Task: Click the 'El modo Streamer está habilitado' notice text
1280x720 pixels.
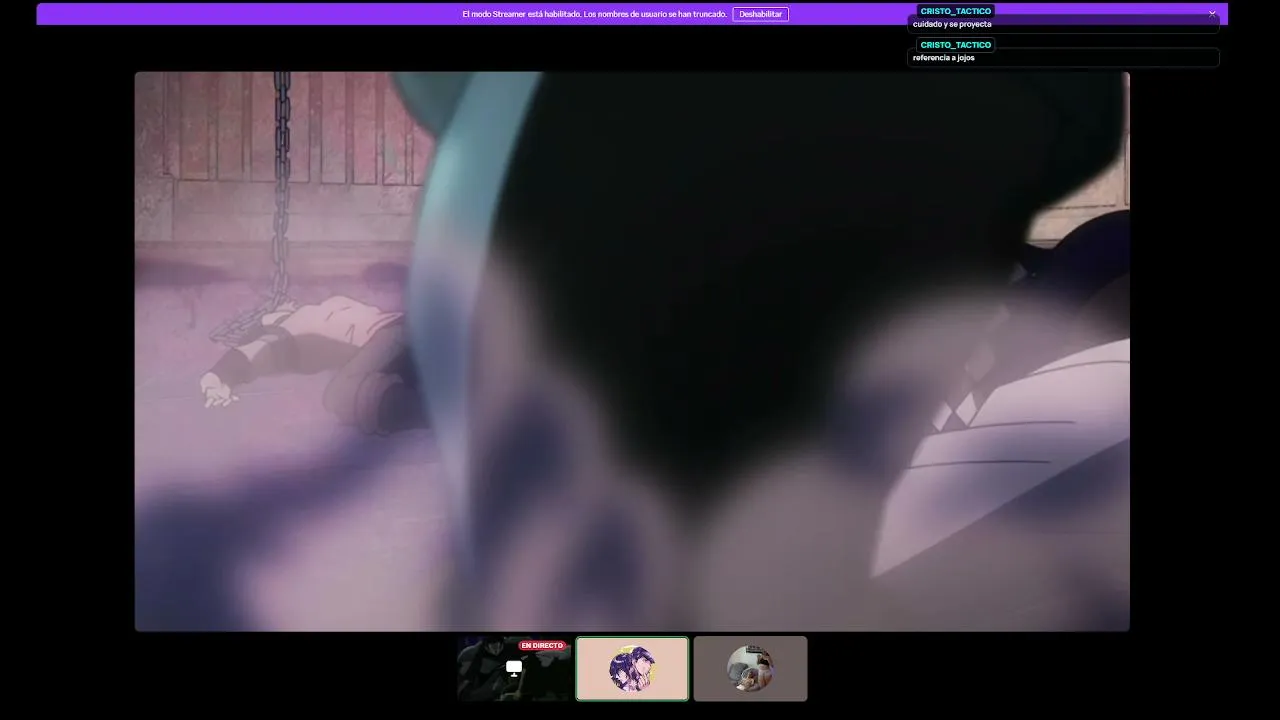Action: (x=594, y=14)
